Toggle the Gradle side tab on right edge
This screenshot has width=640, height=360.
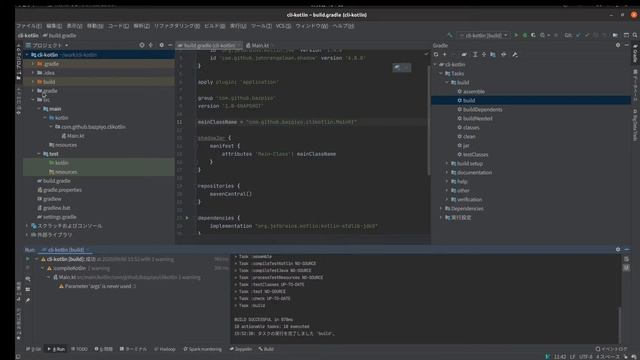635,54
